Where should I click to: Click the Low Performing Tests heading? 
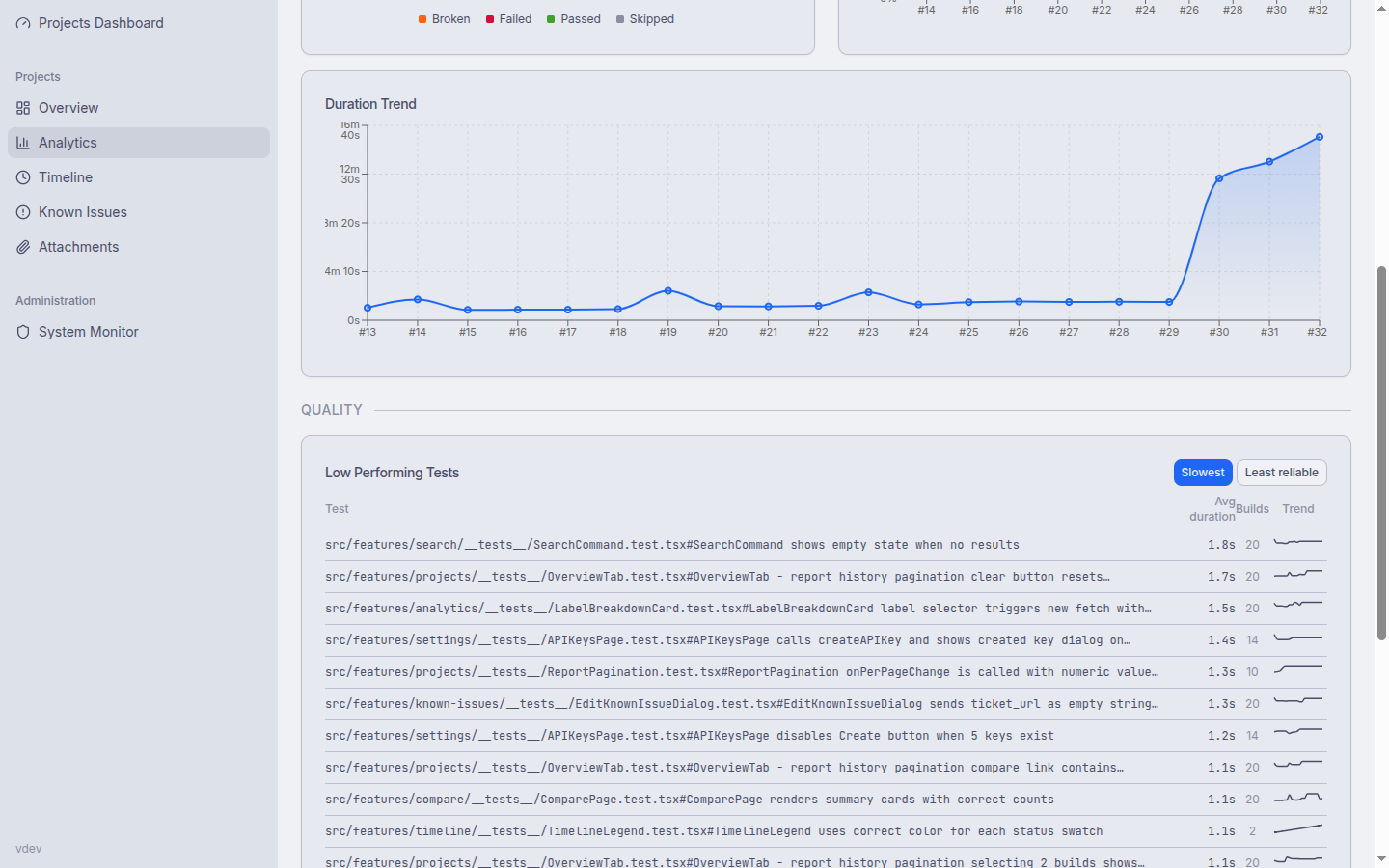392,473
